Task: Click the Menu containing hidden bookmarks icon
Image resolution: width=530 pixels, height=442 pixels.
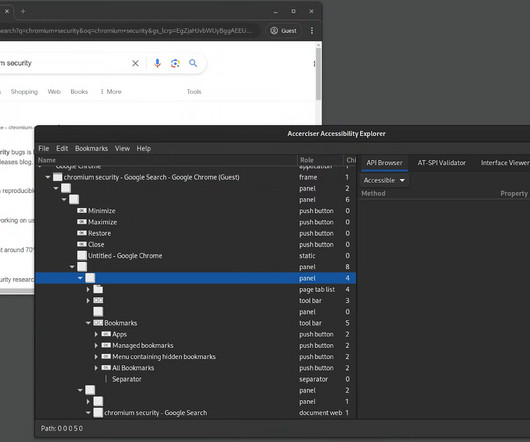Action: [x=106, y=357]
